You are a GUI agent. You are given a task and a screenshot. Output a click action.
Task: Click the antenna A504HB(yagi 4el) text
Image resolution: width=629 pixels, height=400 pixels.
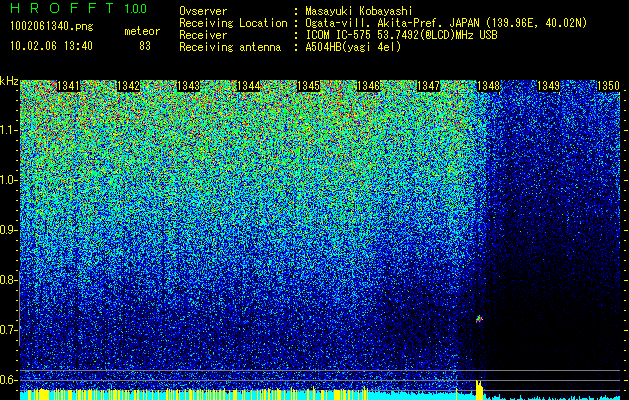tap(353, 47)
